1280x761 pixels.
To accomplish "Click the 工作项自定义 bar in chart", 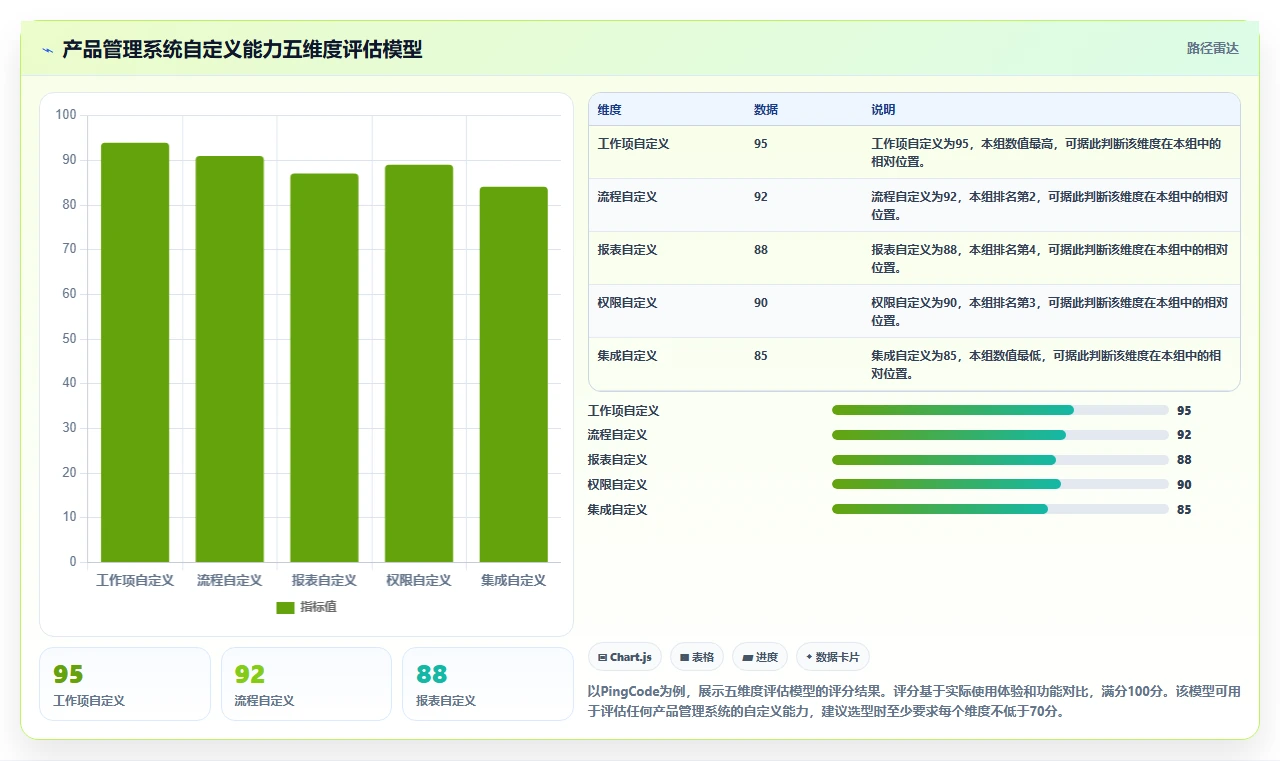I will tap(135, 352).
